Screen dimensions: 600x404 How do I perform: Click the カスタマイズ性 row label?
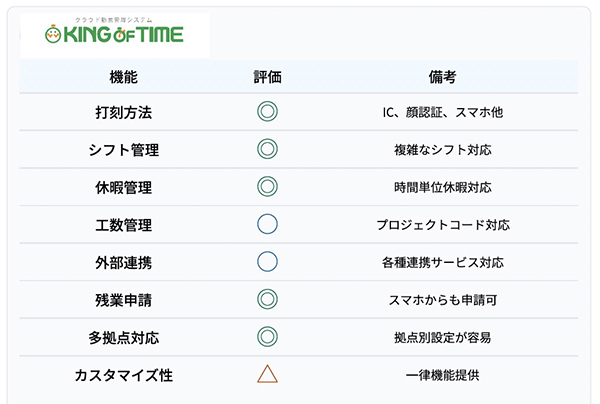(x=123, y=375)
